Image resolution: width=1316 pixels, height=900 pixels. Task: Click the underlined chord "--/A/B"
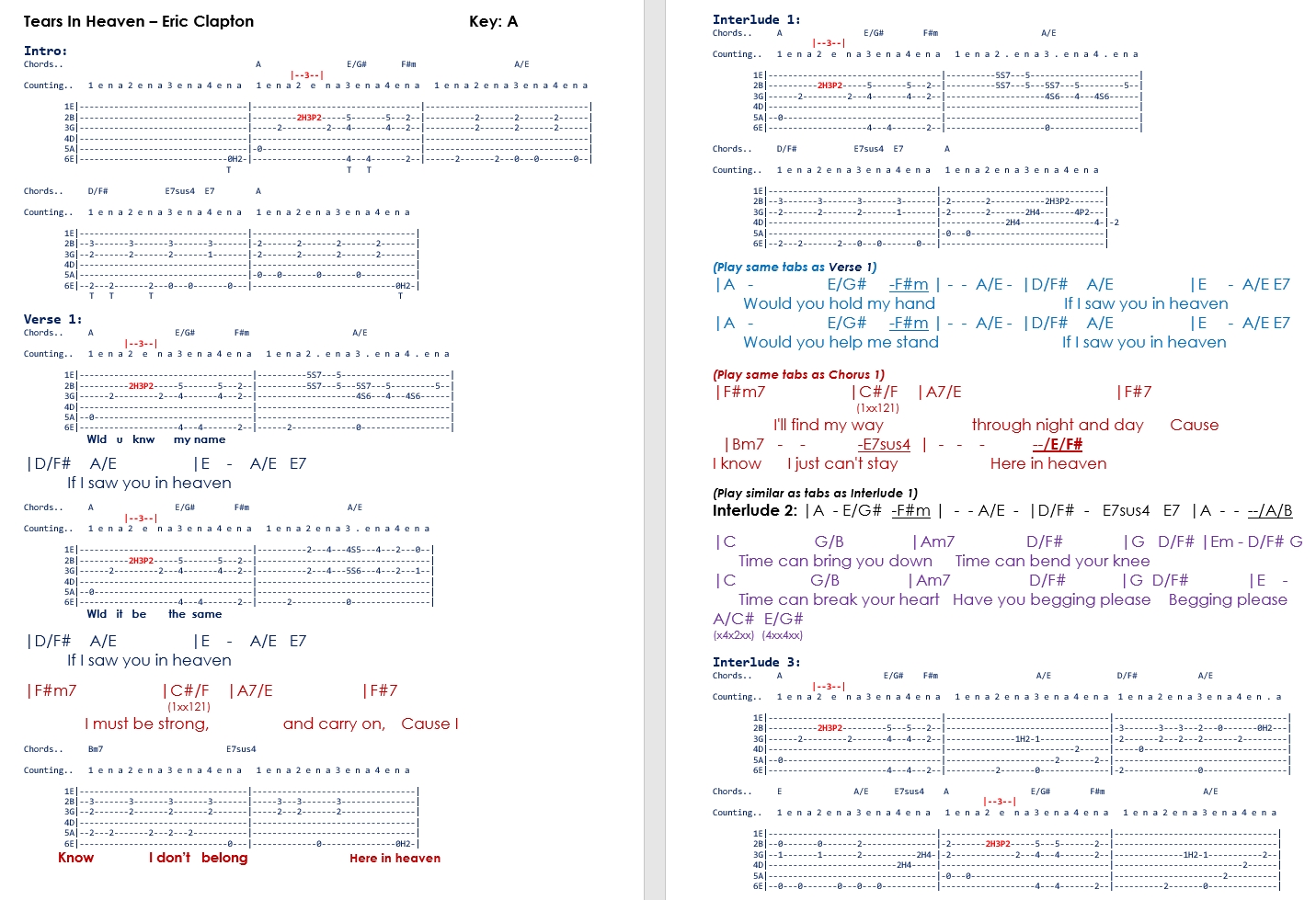(1269, 510)
